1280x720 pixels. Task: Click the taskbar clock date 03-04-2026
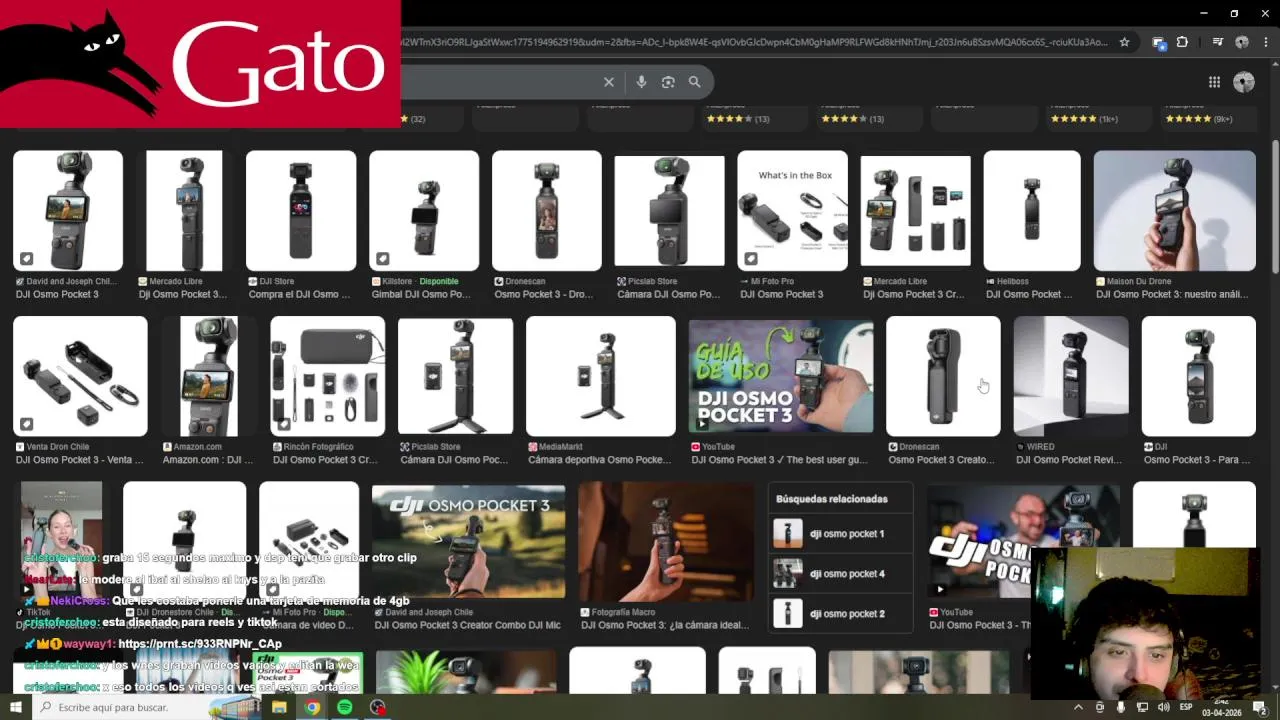coord(1221,712)
